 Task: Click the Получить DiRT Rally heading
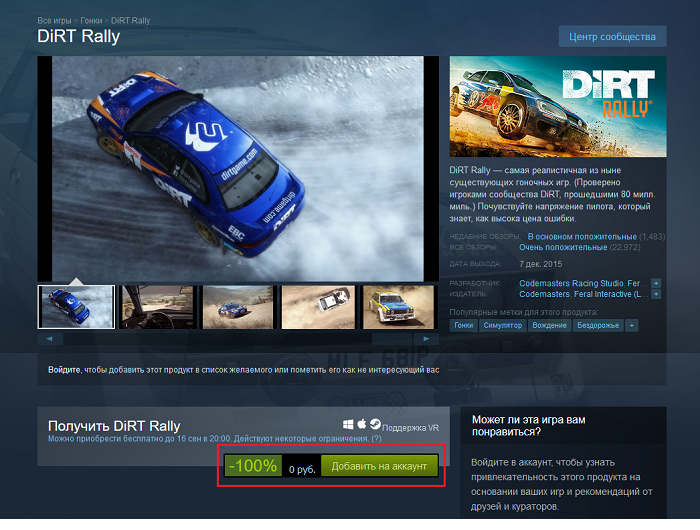pyautogui.click(x=114, y=426)
